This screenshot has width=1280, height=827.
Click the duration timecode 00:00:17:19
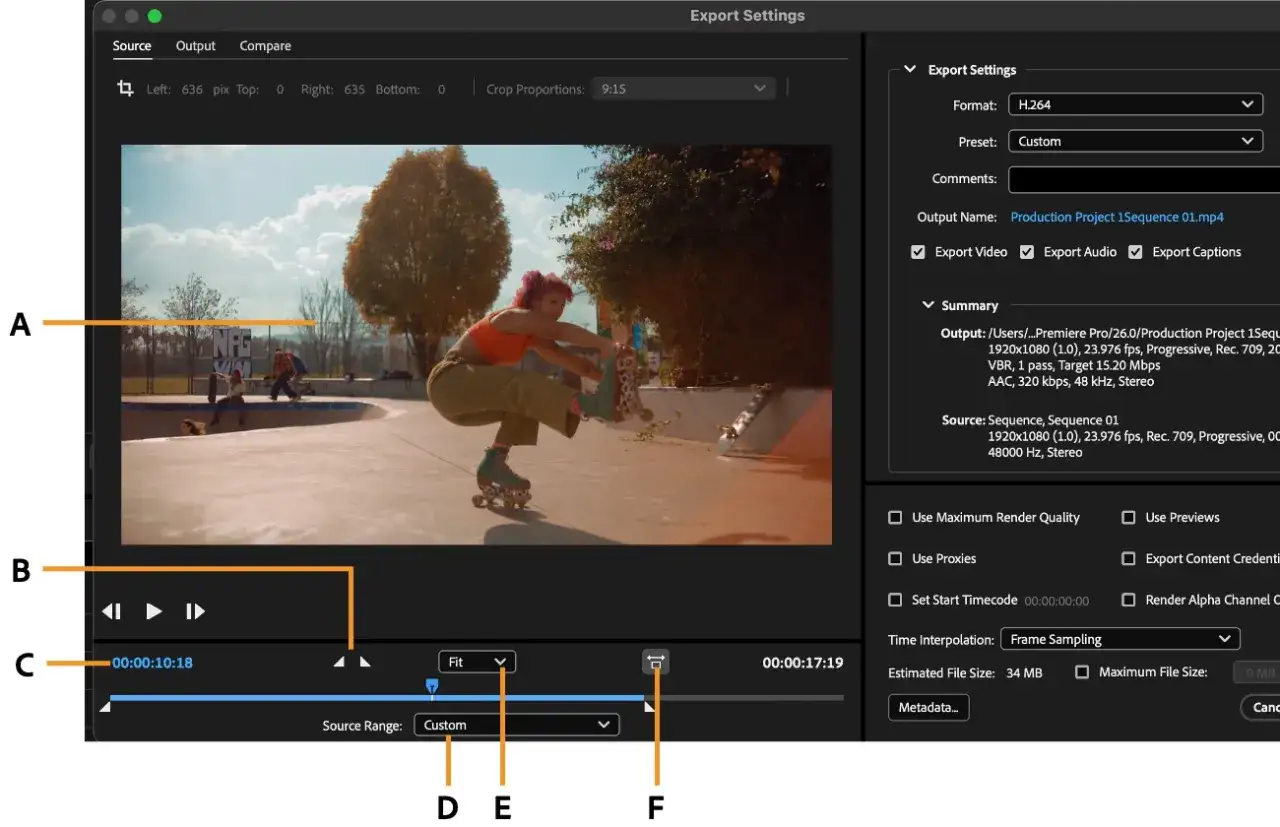click(802, 662)
